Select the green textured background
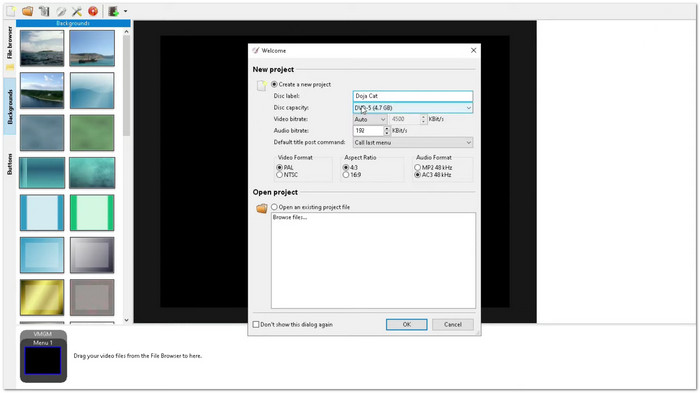Viewport: 700px width, 393px height. pyautogui.click(x=92, y=133)
